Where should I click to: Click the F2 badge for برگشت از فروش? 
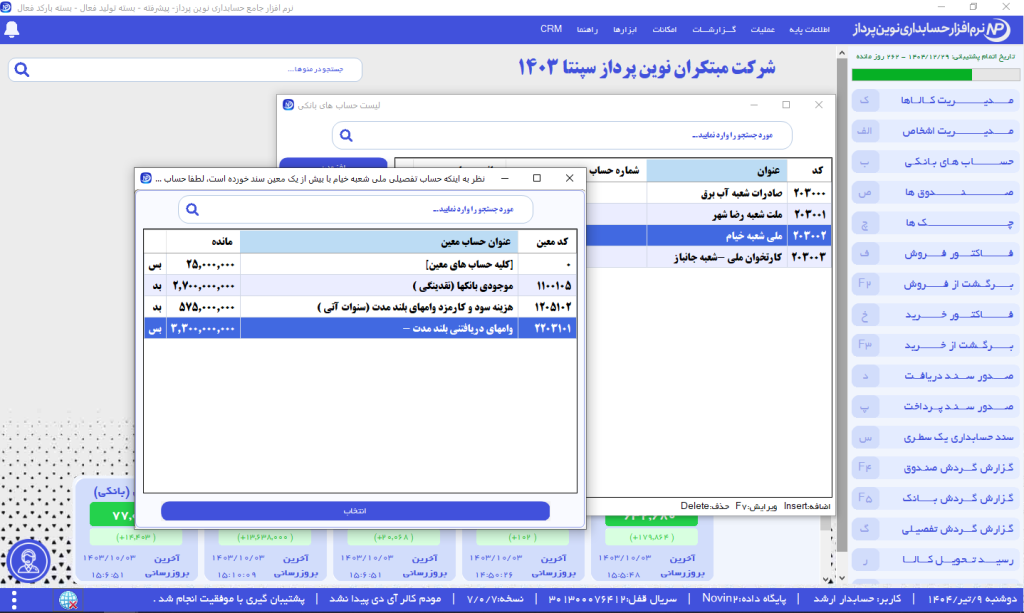tap(865, 284)
